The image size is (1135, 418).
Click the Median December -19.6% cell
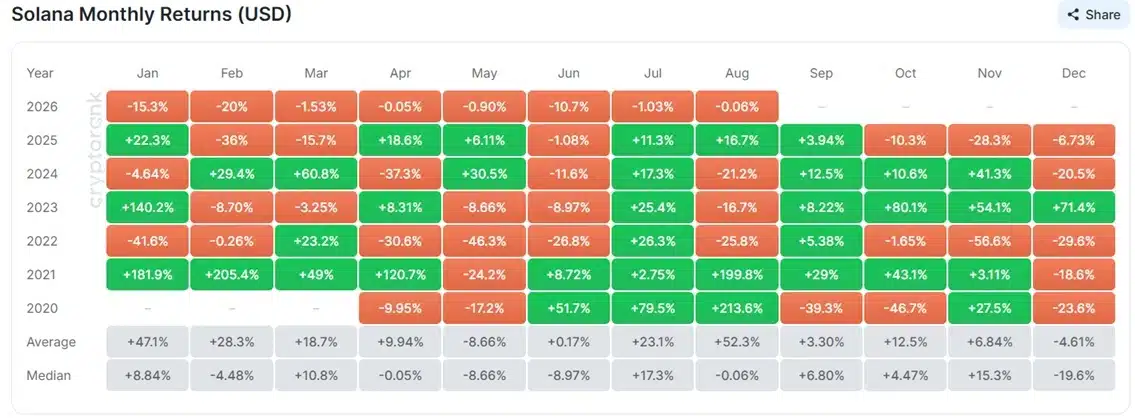click(1073, 375)
